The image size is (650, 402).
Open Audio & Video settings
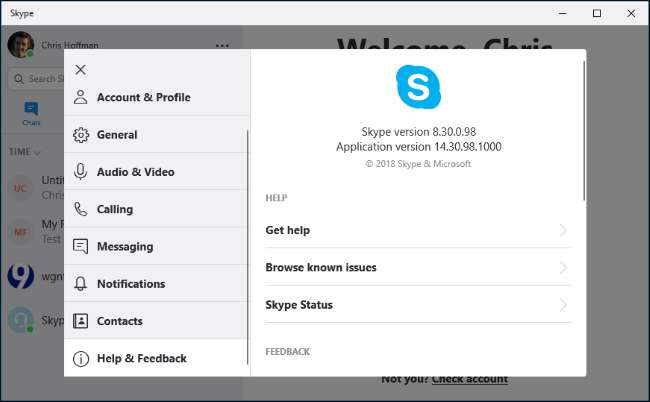156,172
